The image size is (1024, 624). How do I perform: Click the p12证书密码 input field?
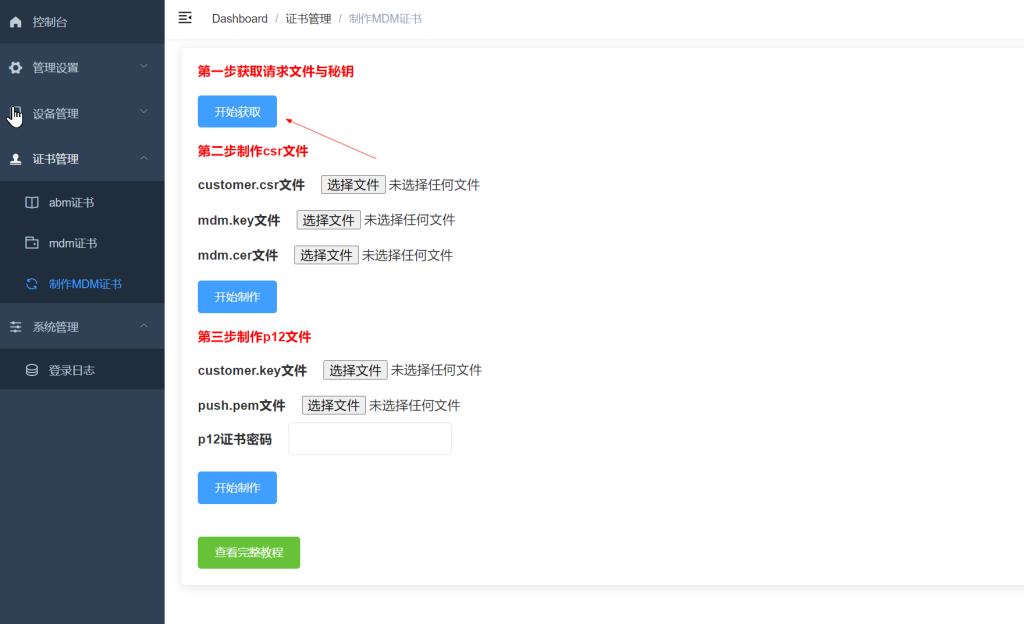[x=369, y=438]
